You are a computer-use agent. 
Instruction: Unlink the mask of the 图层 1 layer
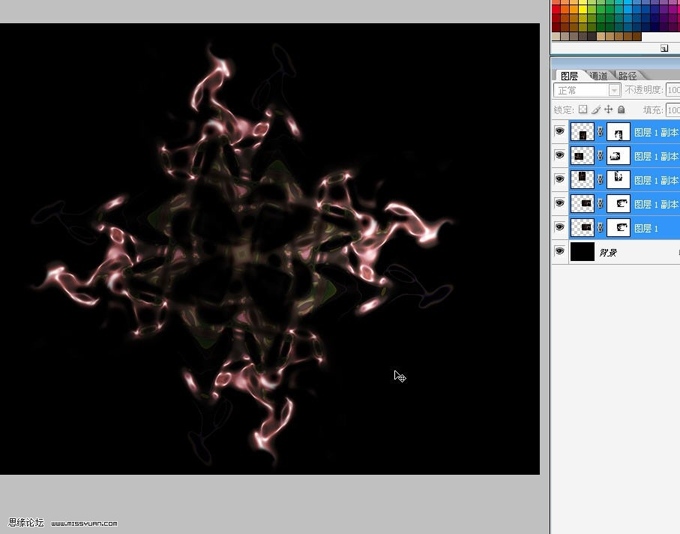coord(600,227)
